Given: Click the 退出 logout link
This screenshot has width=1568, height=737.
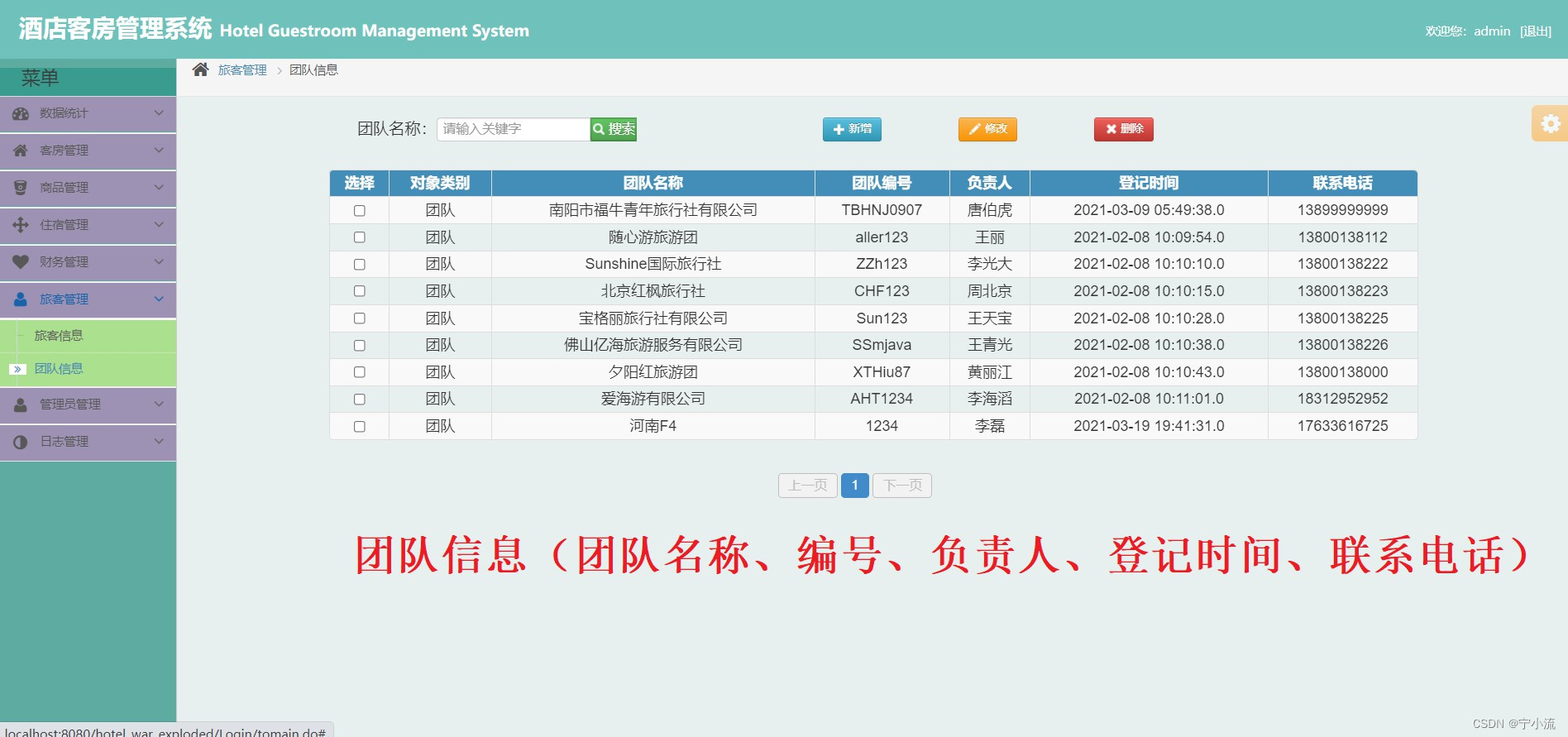Looking at the screenshot, I should click(x=1536, y=31).
